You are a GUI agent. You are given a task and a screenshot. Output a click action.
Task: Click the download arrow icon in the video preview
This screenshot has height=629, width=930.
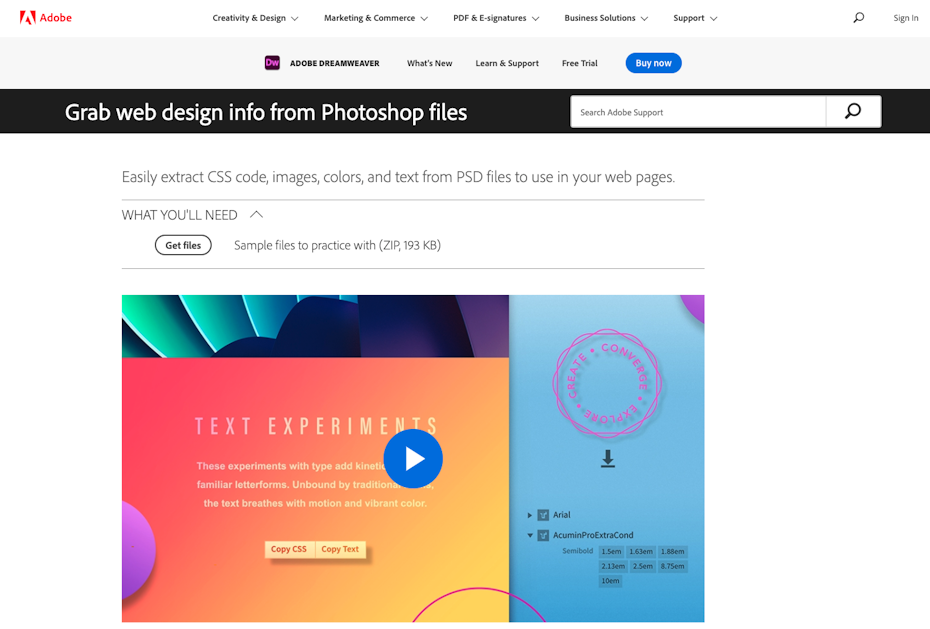[x=608, y=459]
